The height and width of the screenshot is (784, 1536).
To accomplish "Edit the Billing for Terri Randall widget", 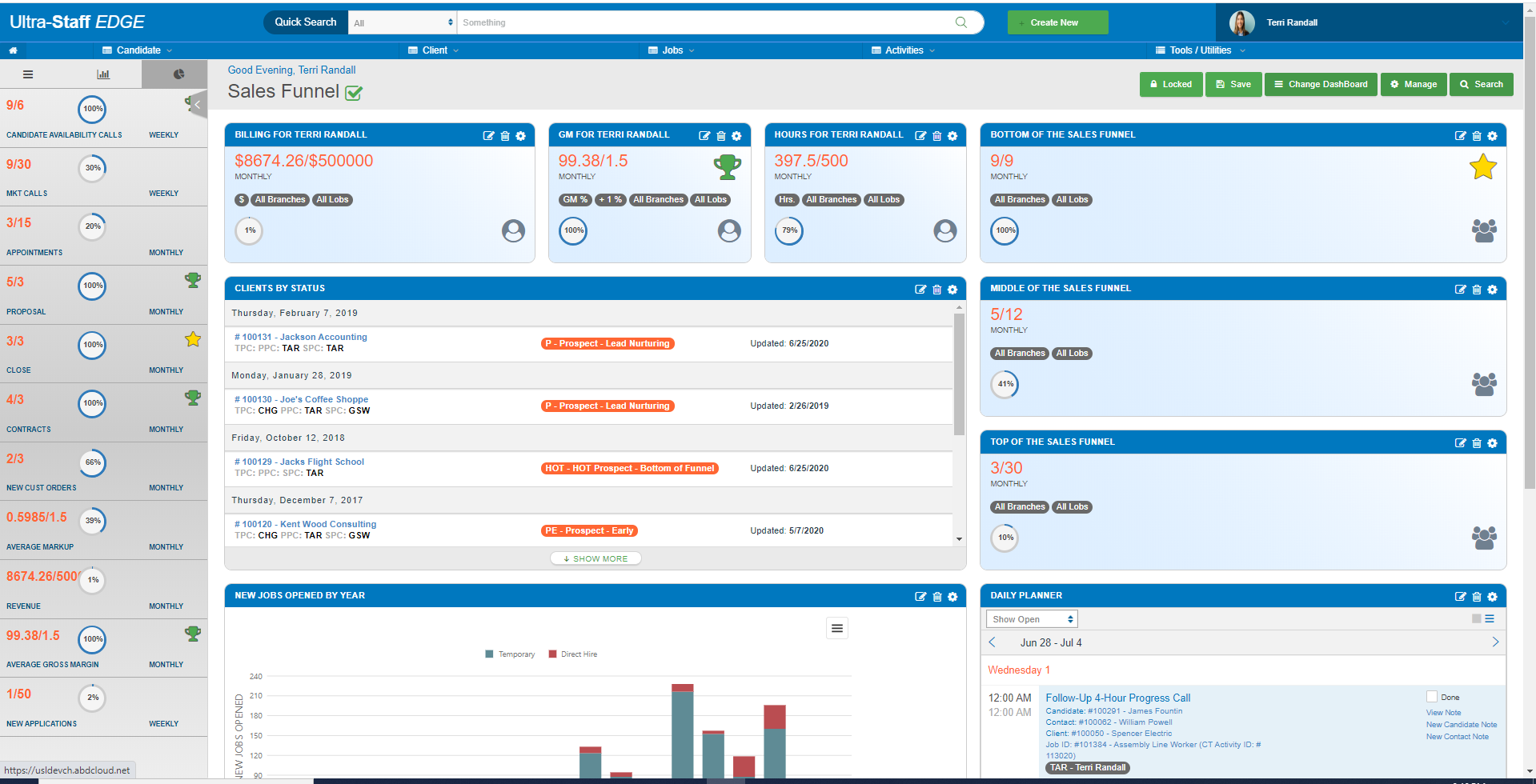I will pos(489,136).
